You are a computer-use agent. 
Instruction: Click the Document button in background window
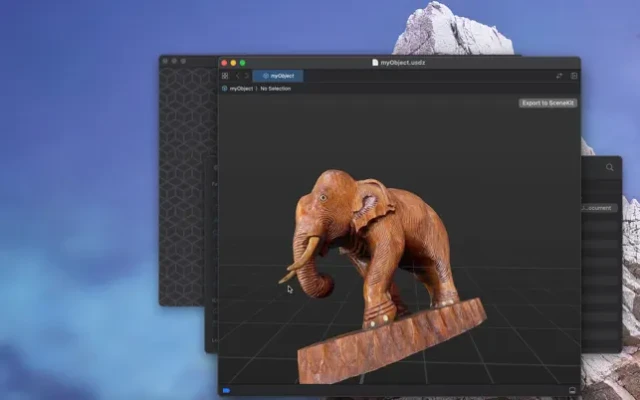[x=600, y=208]
